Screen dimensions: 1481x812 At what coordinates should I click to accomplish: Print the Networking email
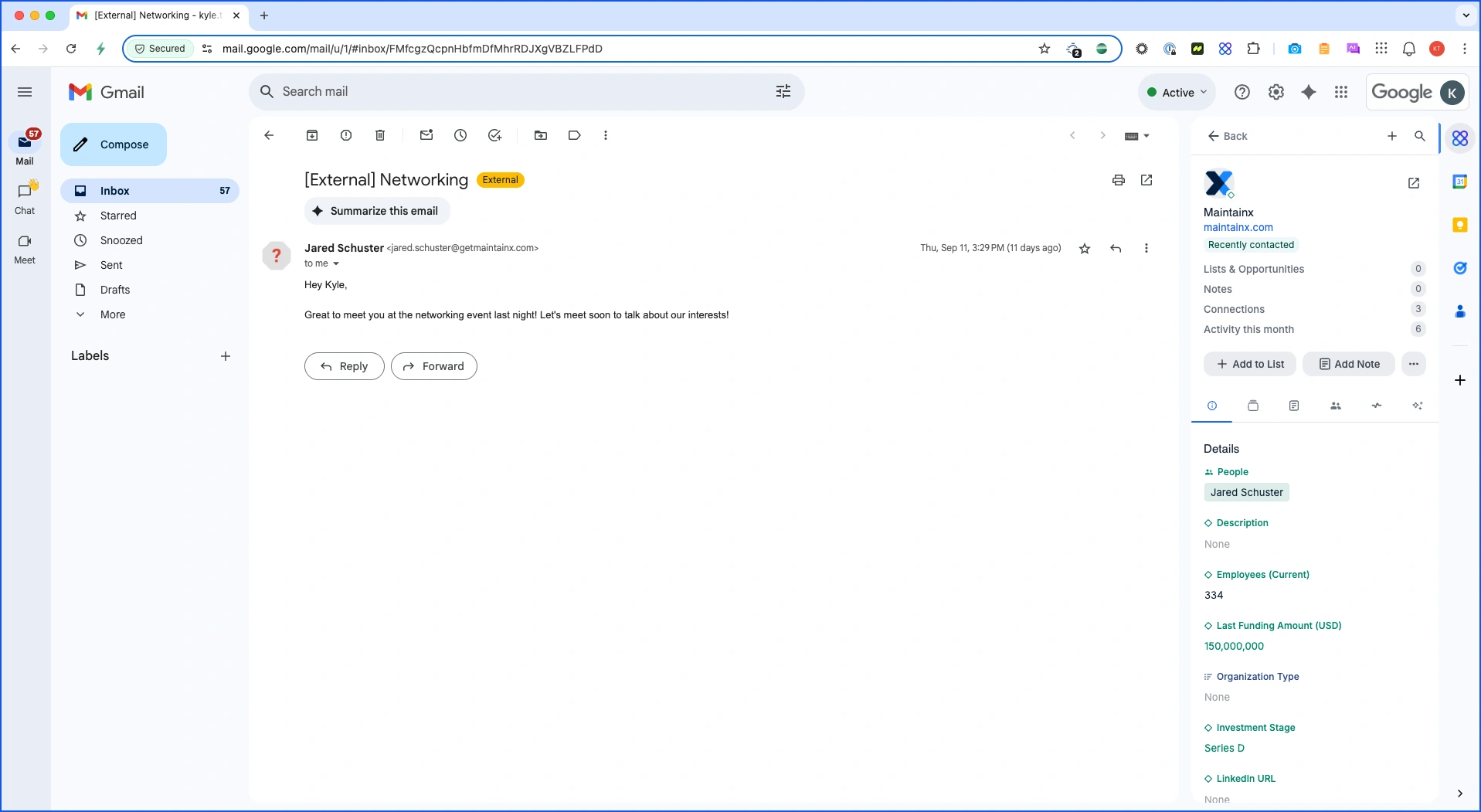[1119, 180]
